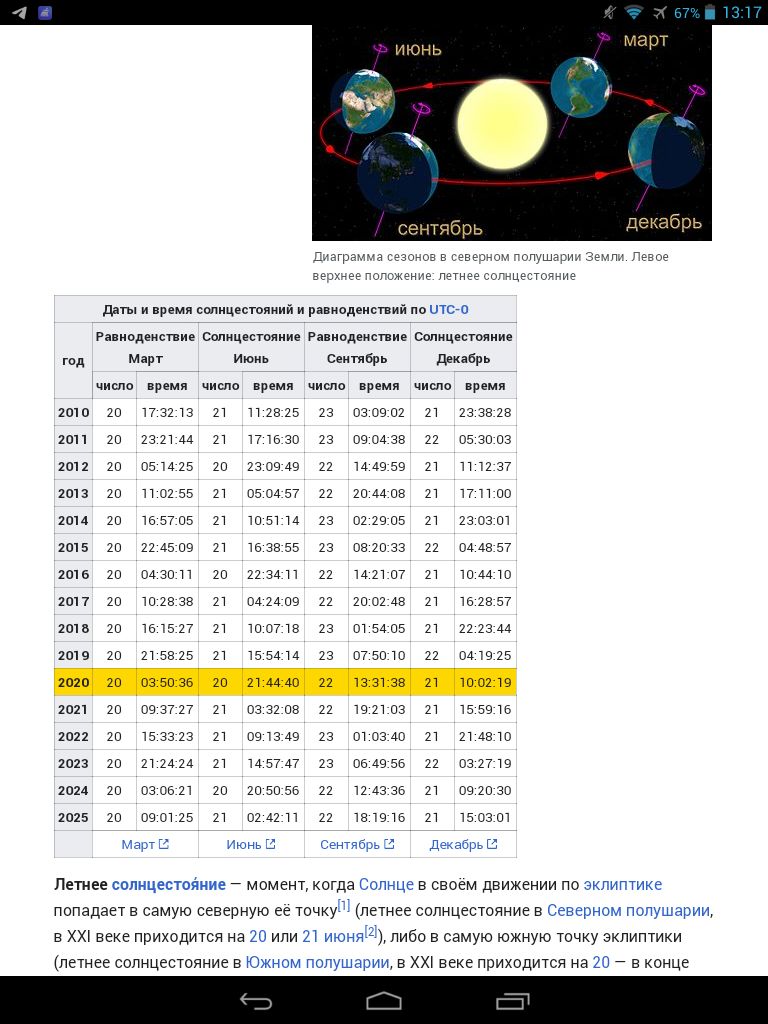
Task: Select time cell 15:03:01
Action: pos(485,818)
